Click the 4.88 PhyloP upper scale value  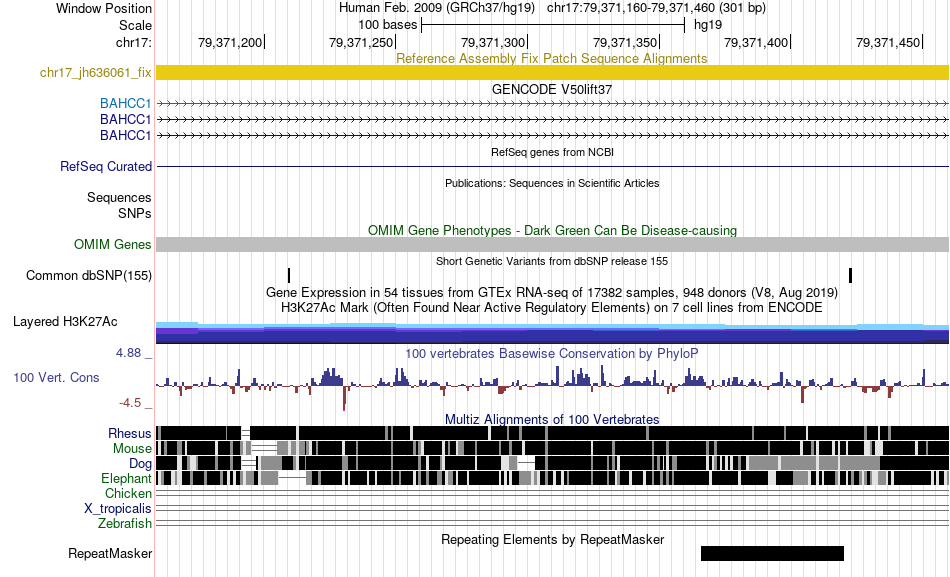coord(128,353)
